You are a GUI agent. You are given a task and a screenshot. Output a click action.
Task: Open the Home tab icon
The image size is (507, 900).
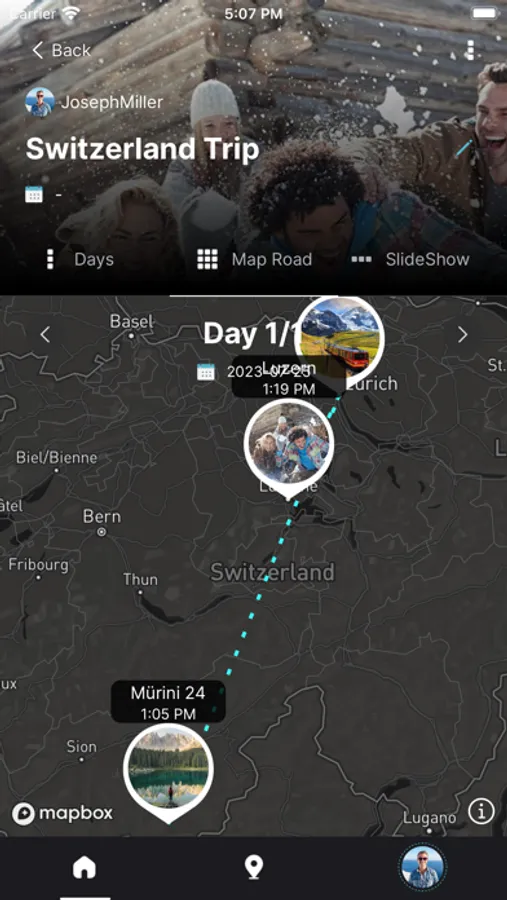(84, 867)
